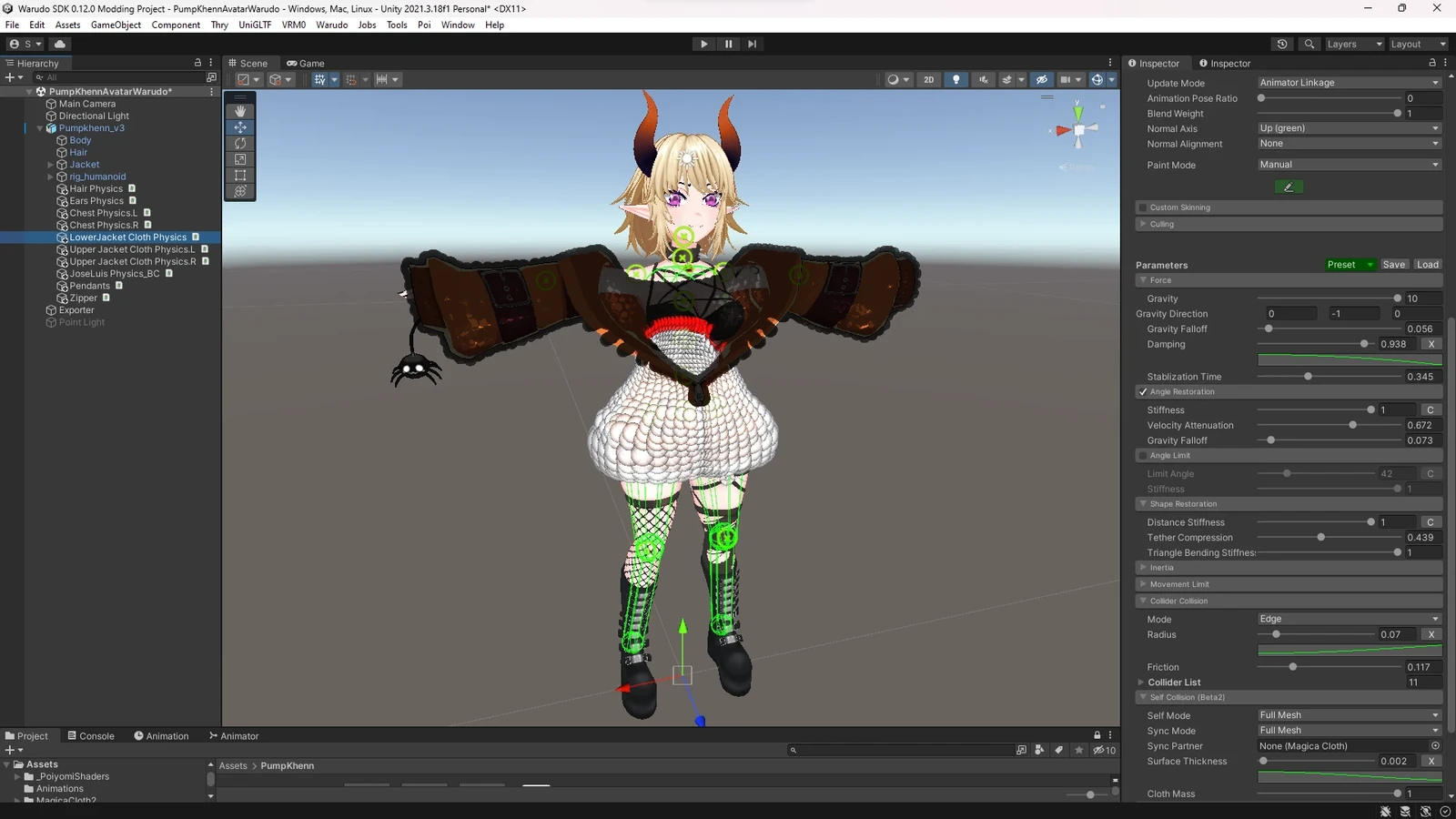Click the Damping X curve button
This screenshot has height=819, width=1456.
tap(1431, 344)
